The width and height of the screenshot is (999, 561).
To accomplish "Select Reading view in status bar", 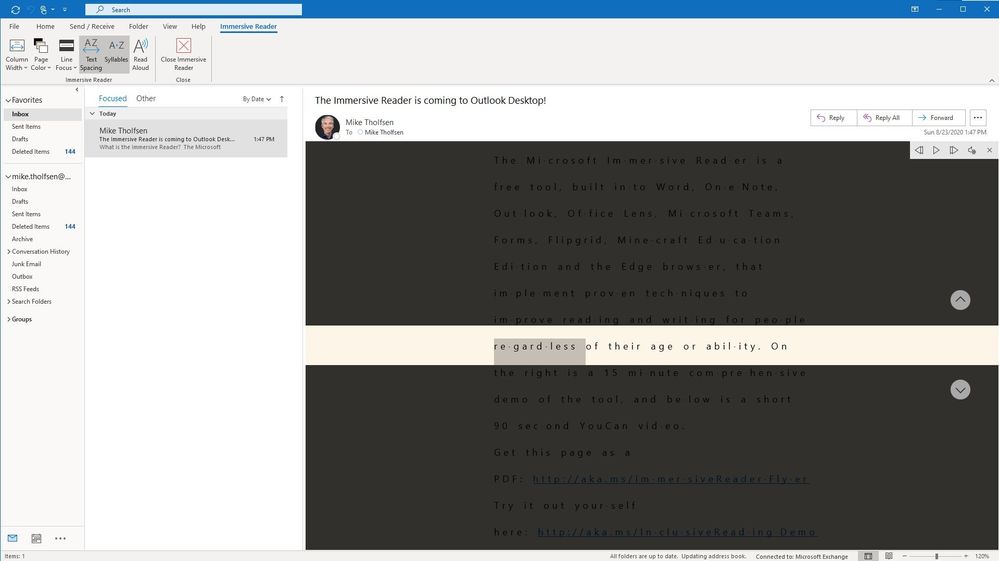I will 889,556.
